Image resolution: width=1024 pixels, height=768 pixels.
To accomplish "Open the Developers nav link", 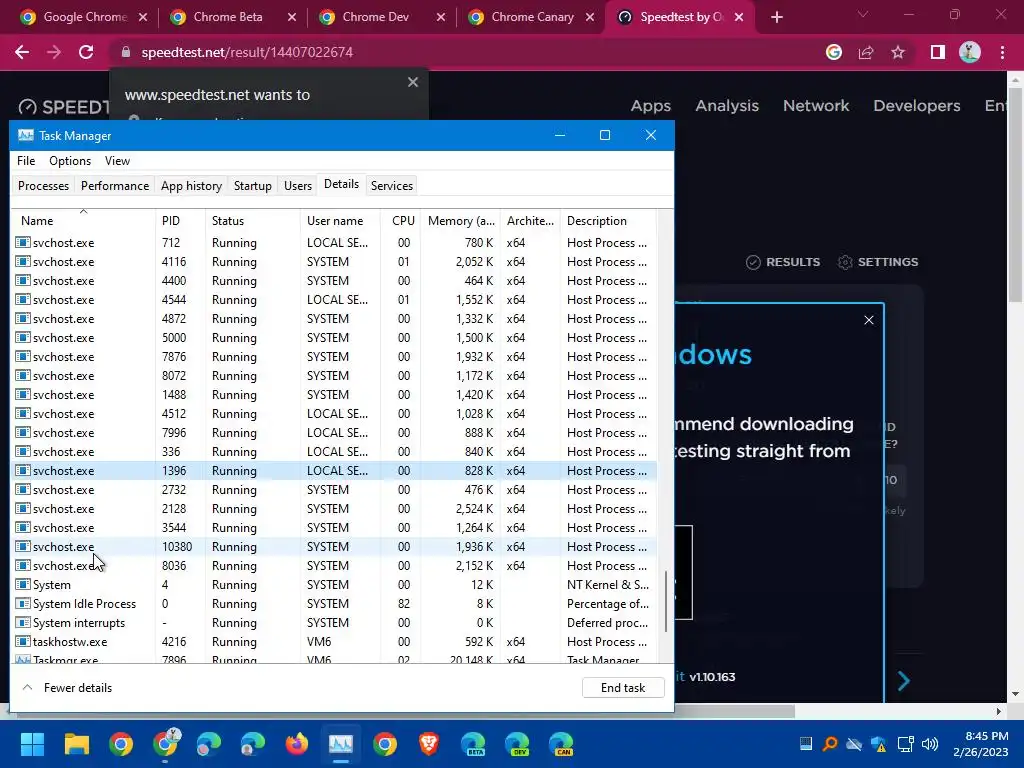I will pyautogui.click(x=917, y=106).
